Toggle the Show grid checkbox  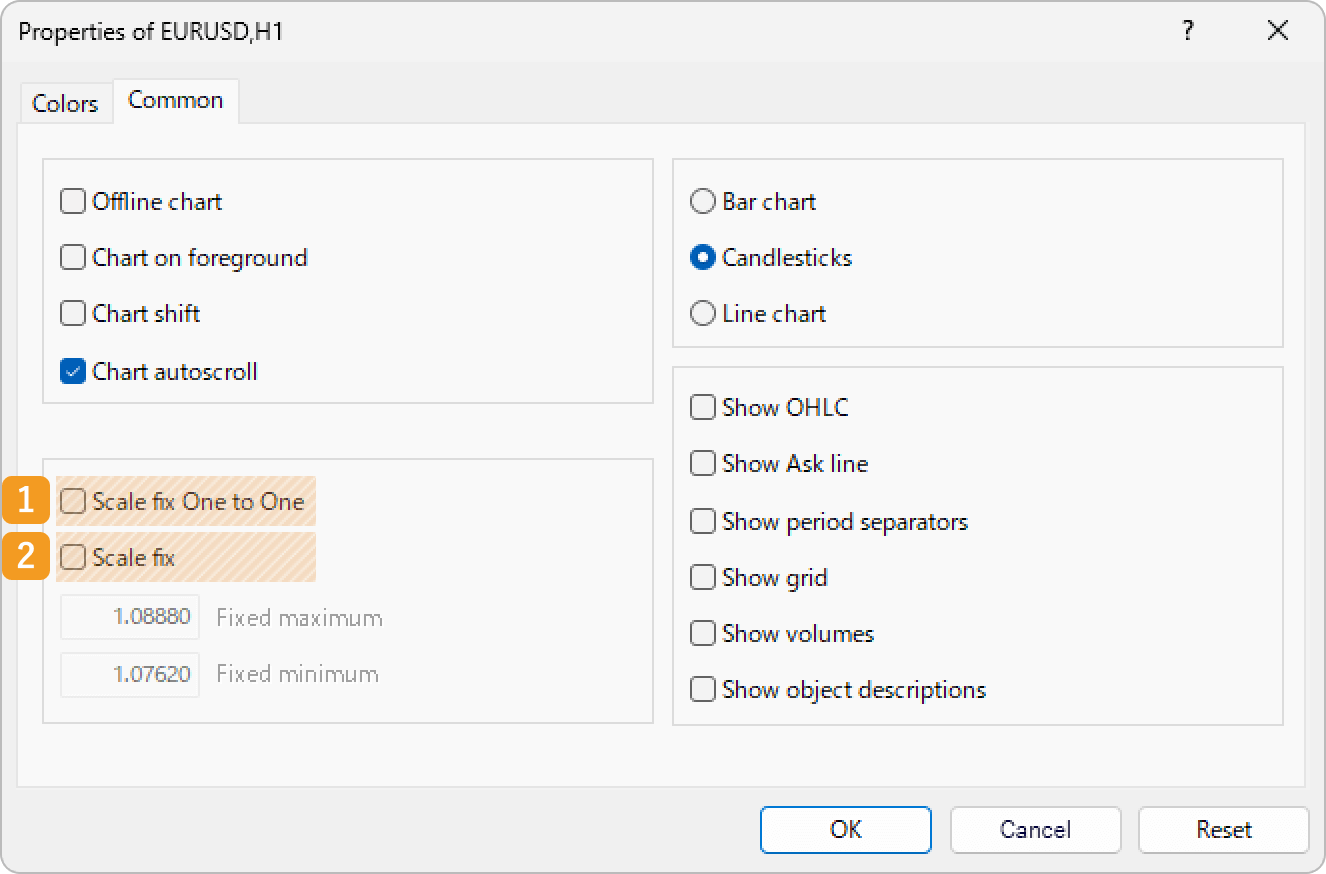703,578
